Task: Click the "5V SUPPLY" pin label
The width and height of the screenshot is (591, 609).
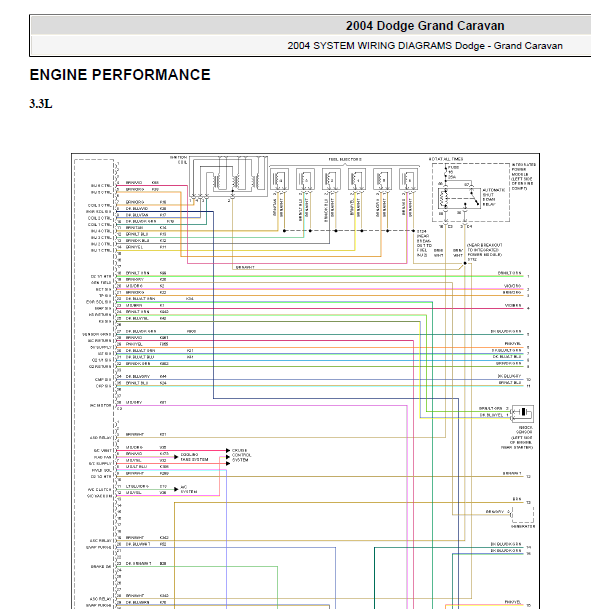Action: [101, 347]
